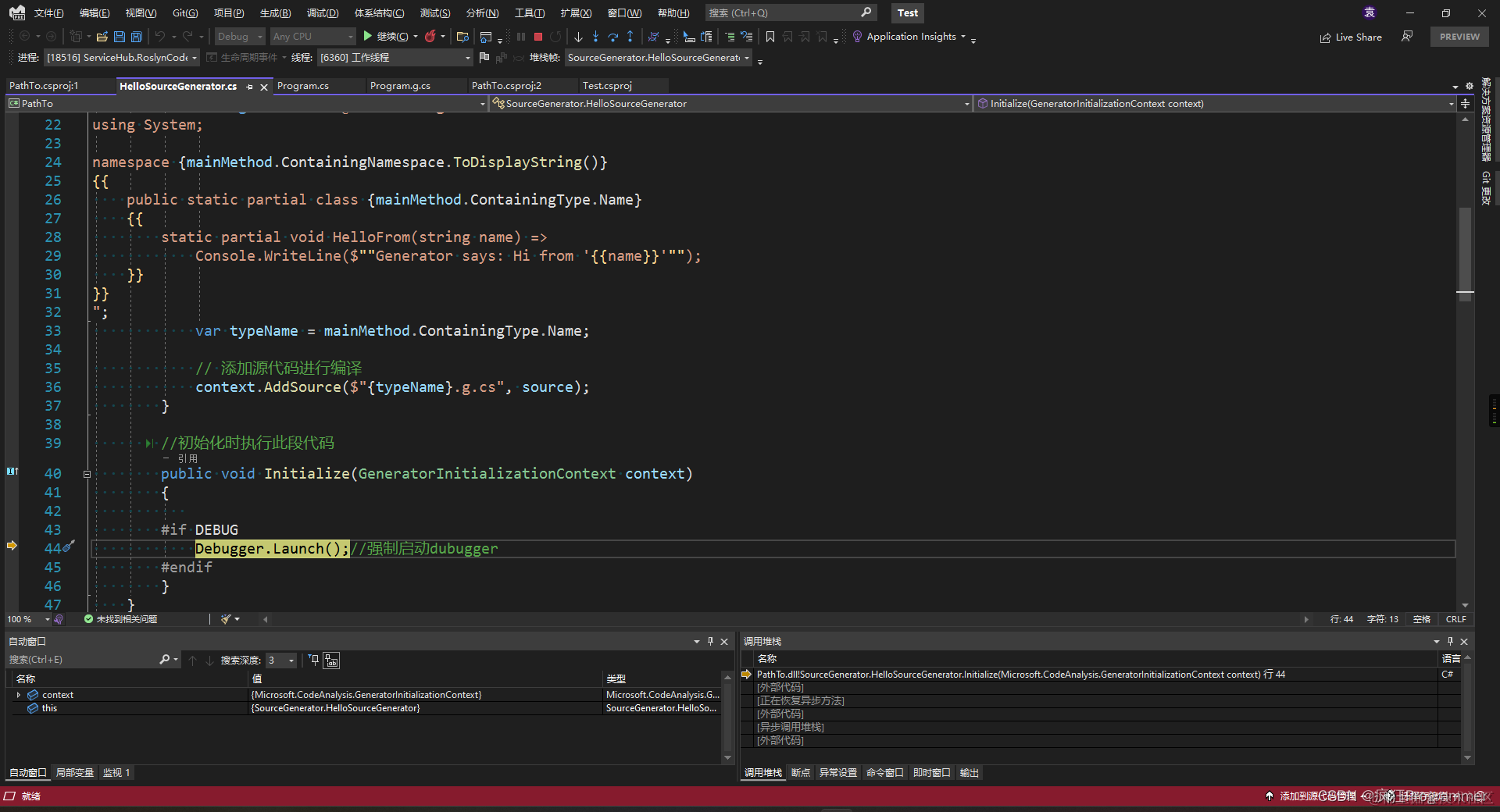Image resolution: width=1500 pixels, height=812 pixels.
Task: Click the Step Over curved arrow icon
Action: [612, 37]
